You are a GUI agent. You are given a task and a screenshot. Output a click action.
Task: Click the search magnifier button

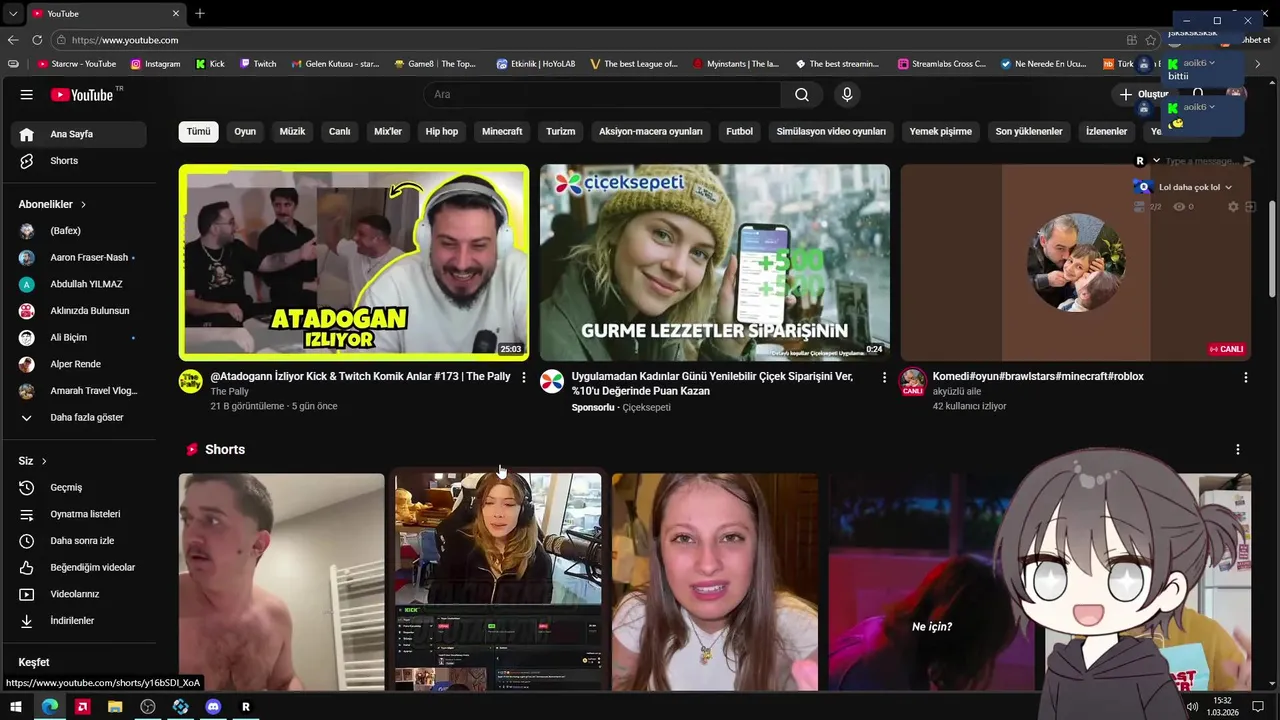[802, 94]
